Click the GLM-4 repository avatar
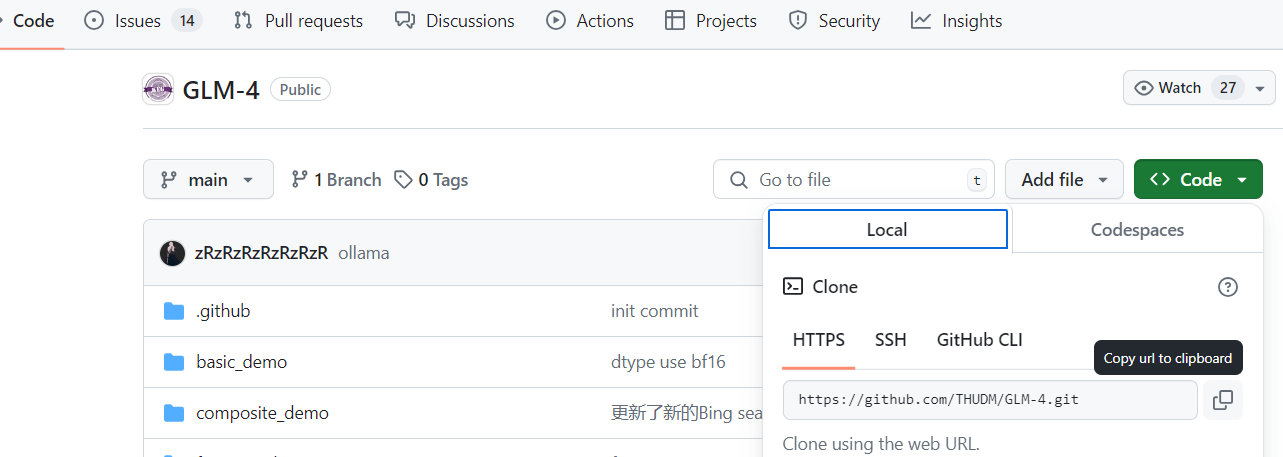Screen dimensions: 1283x457 (158, 89)
